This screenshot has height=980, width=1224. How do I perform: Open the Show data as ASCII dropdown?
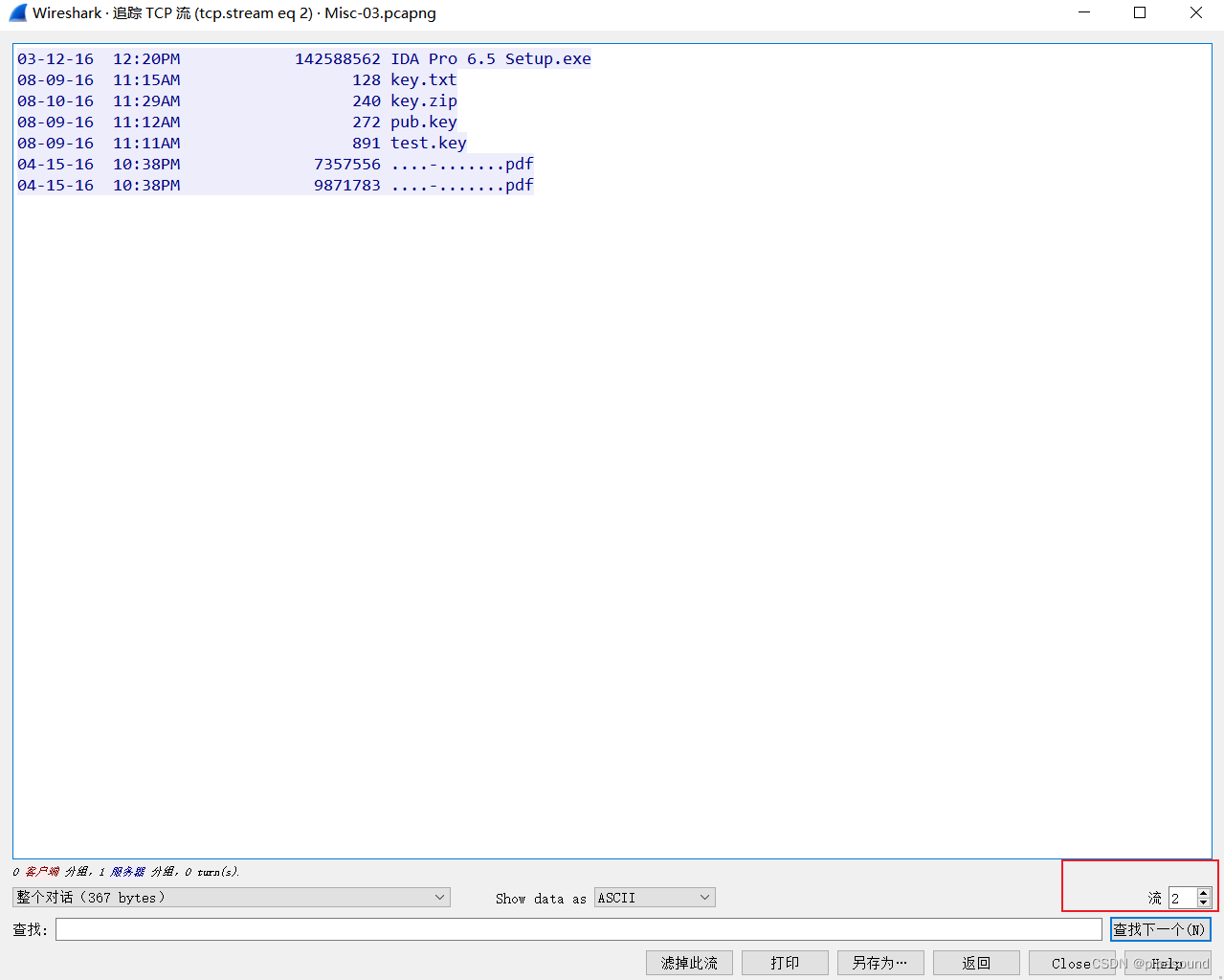tap(655, 898)
